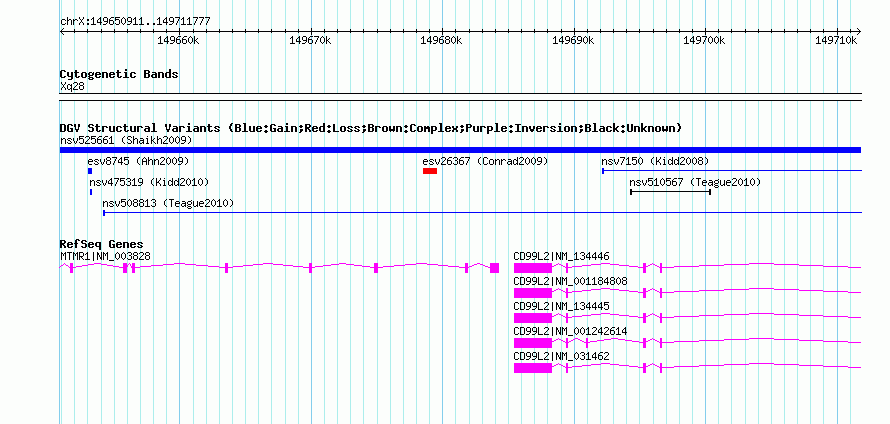The height and width of the screenshot is (424, 890).
Task: Select the CD99L2|NM_001184808 transcript label
Action: click(x=570, y=282)
